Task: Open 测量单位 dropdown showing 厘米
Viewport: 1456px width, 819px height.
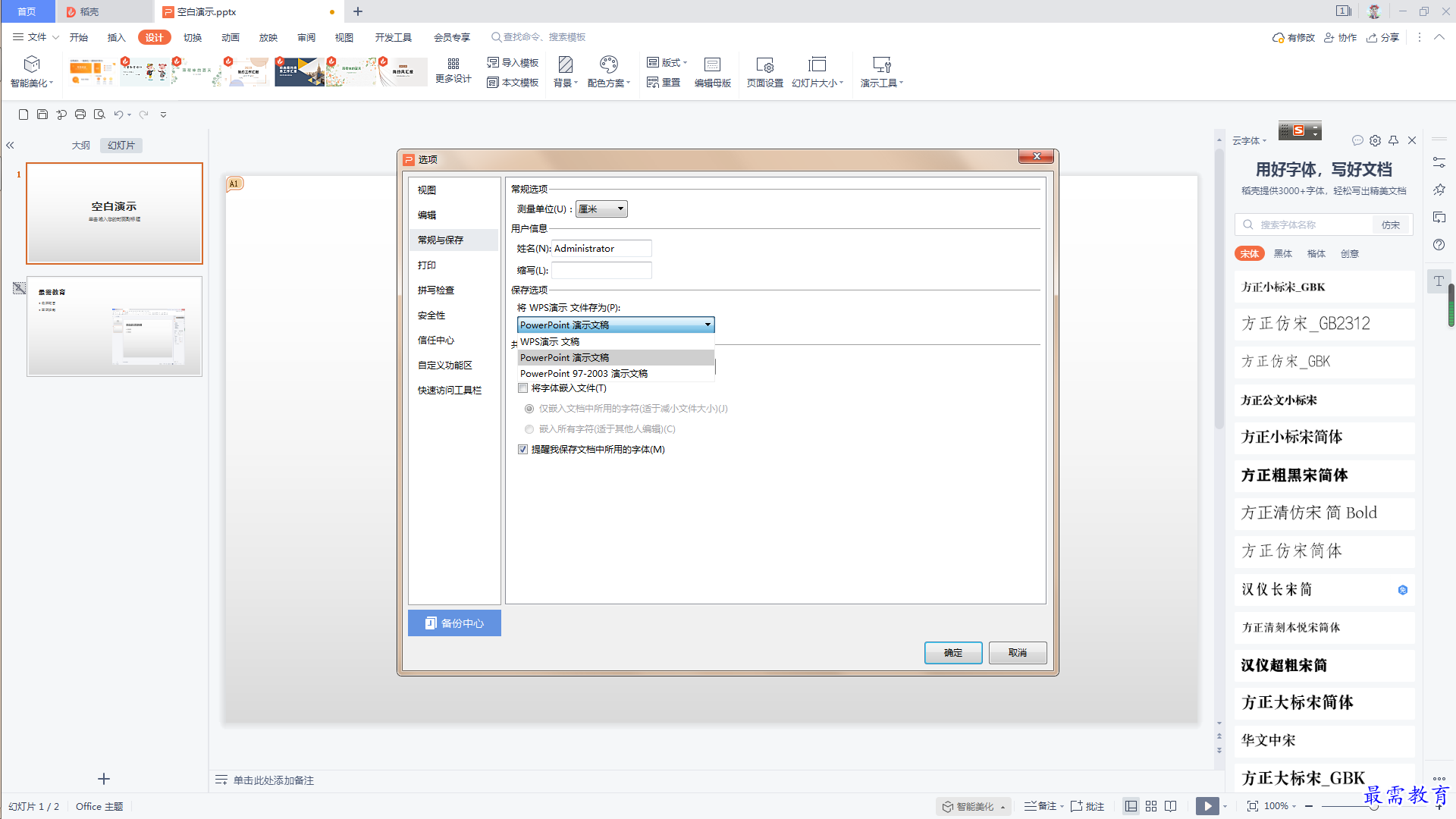Action: [601, 209]
